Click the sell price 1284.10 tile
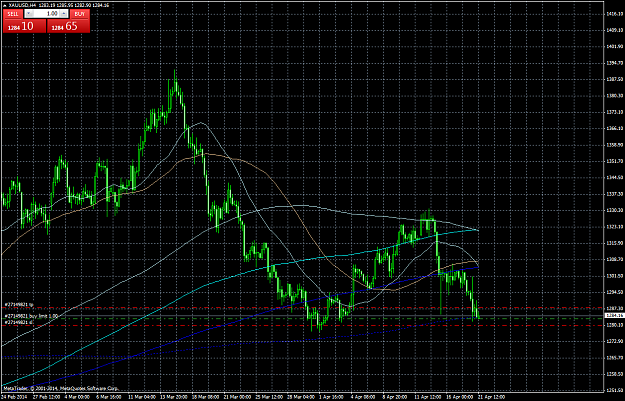Image resolution: width=625 pixels, height=401 pixels. (x=24, y=26)
